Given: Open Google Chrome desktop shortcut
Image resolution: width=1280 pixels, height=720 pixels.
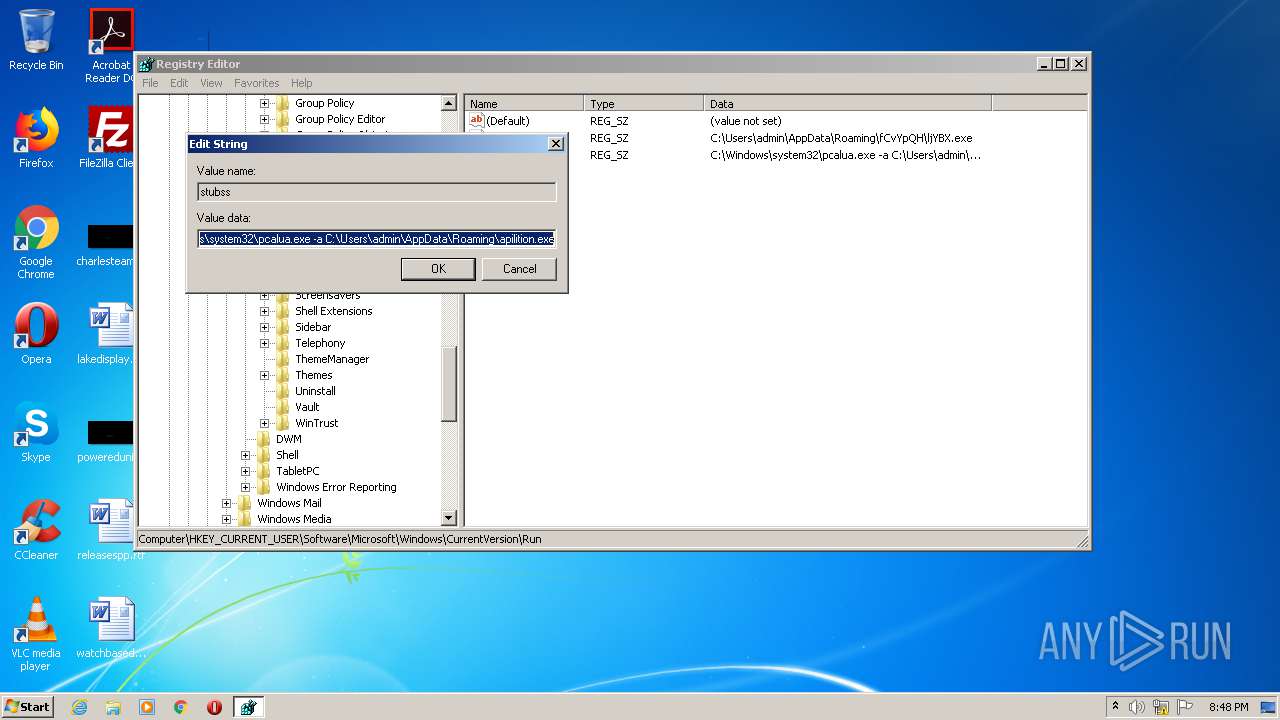Looking at the screenshot, I should 36,243.
